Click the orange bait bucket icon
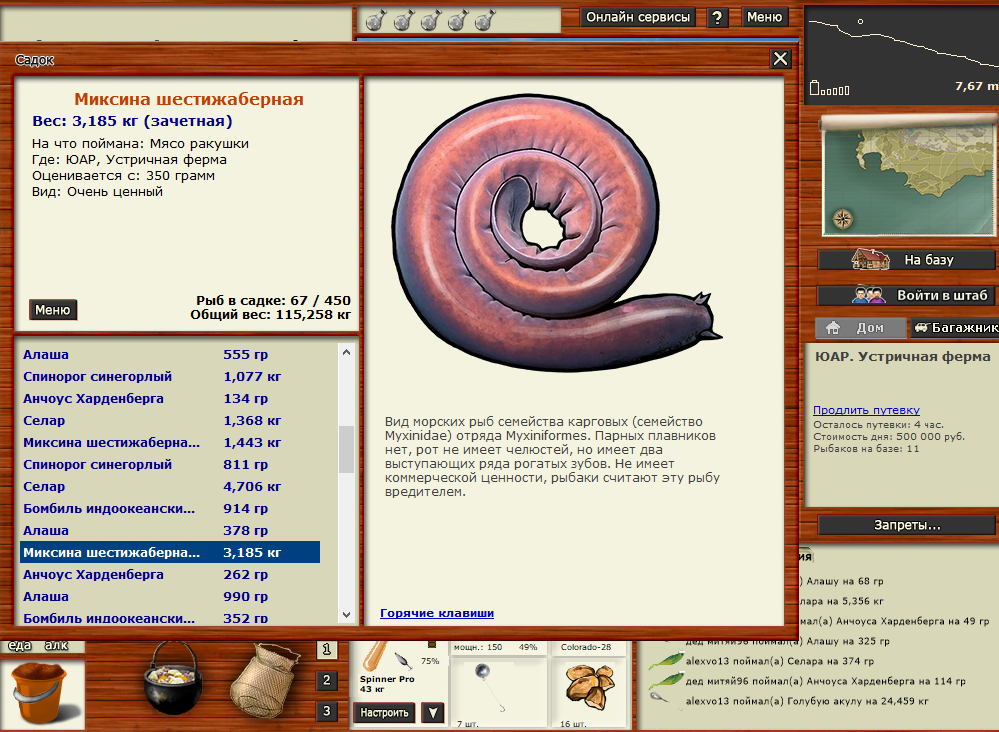Screen dimensions: 999x732 point(38,691)
